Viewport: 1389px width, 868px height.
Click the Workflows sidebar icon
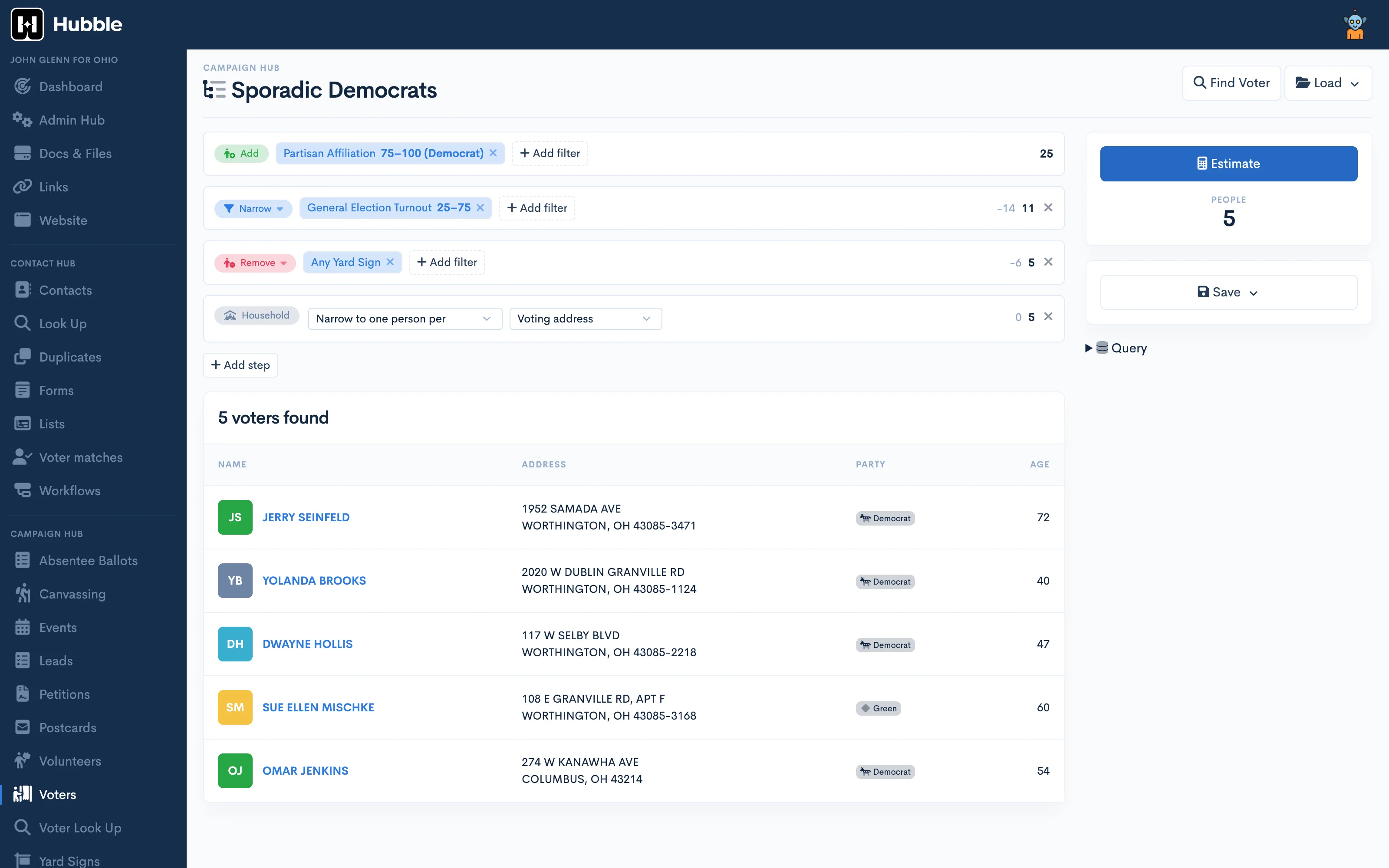tap(23, 490)
